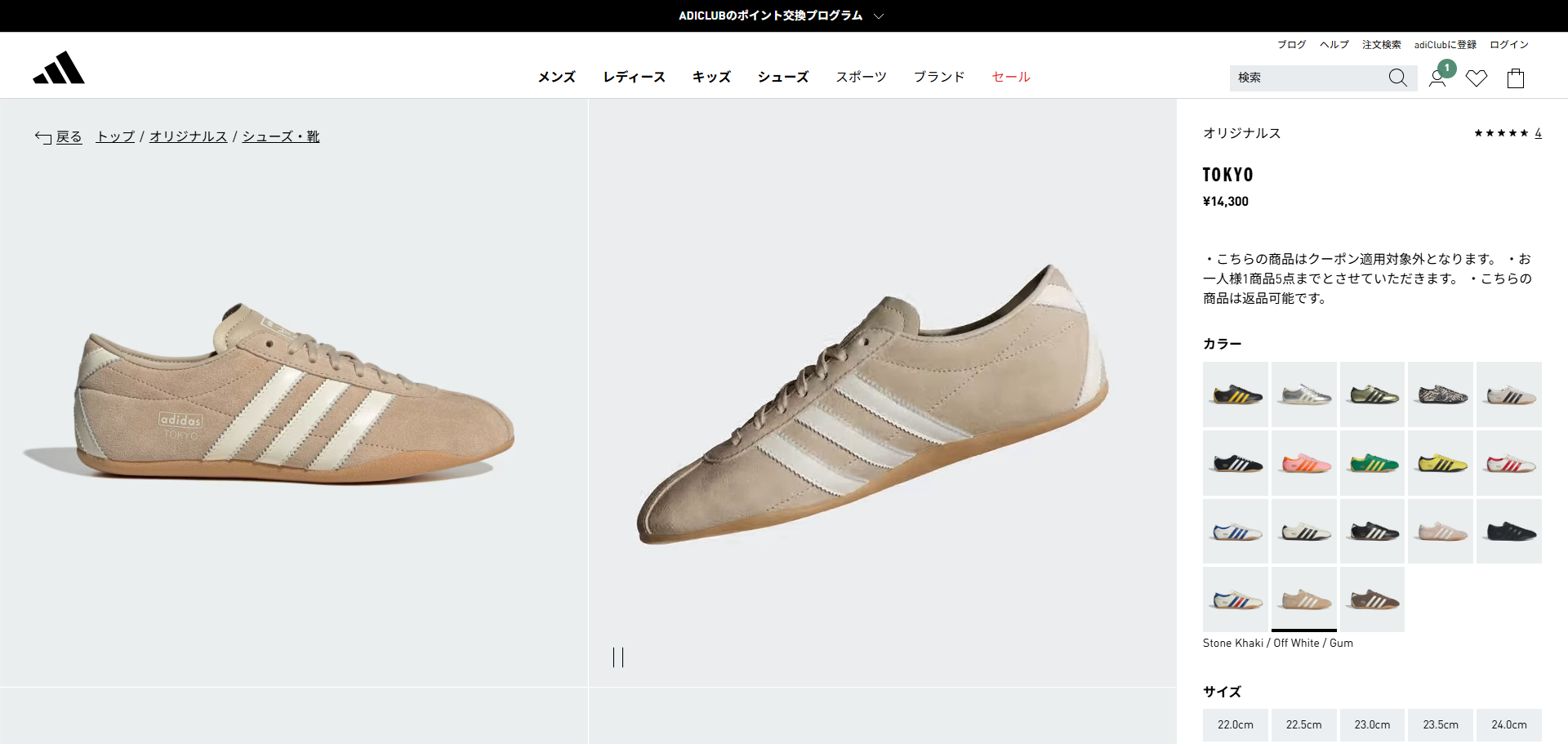
Task: Click the ログイン link
Action: (x=1509, y=45)
